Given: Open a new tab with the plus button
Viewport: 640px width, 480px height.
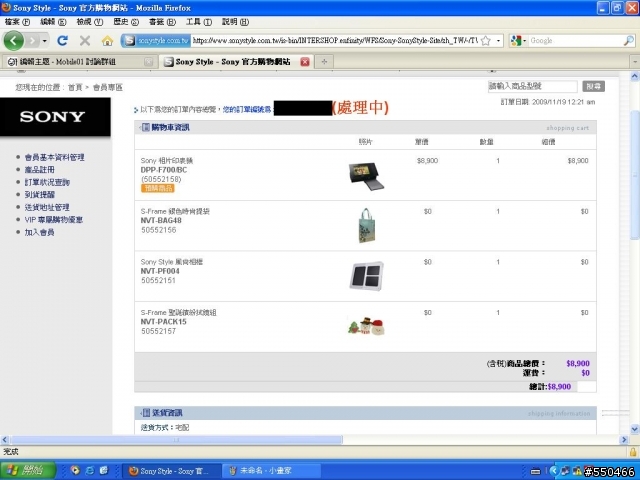Looking at the screenshot, I should click(x=324, y=62).
